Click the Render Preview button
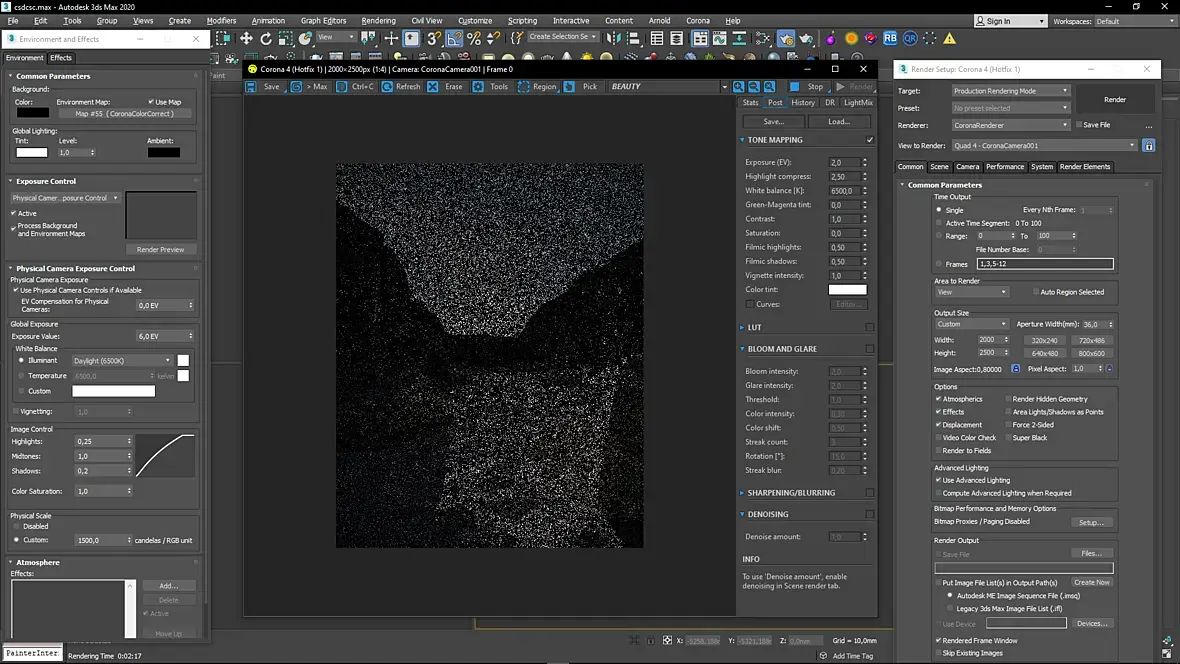Screen dimensions: 1180x664 (x=161, y=250)
